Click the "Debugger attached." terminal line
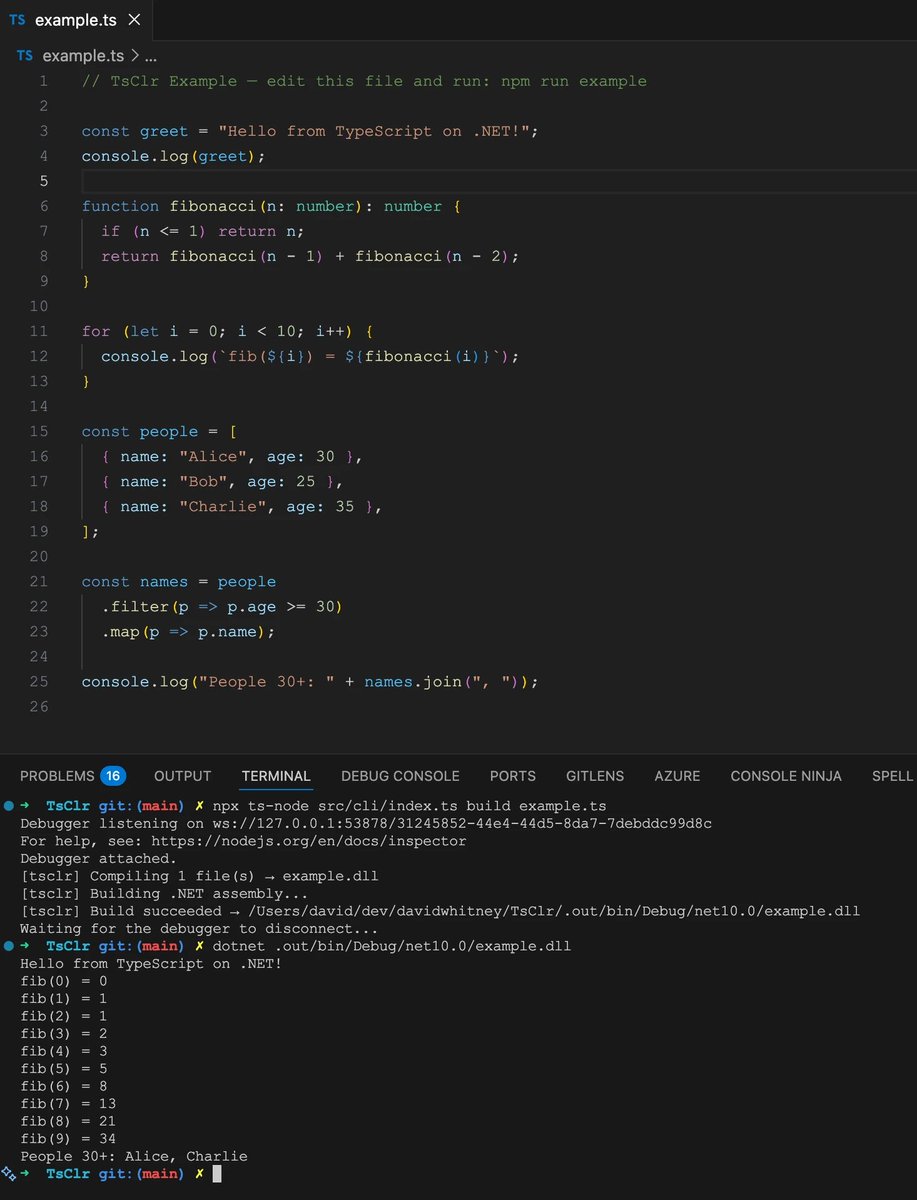Screen dimensions: 917x1200 [98, 858]
